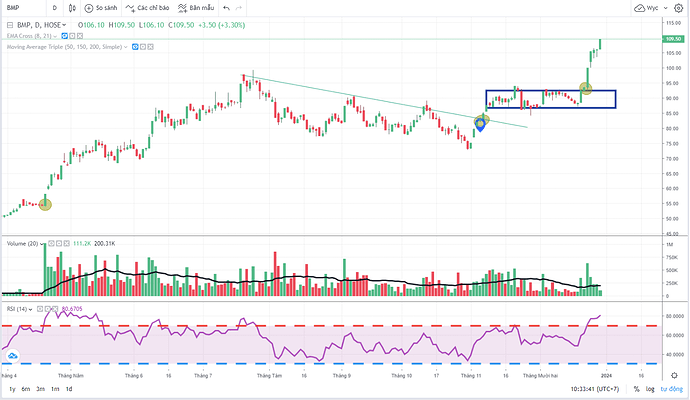Select the 1y time range
This screenshot has width=690, height=400.
pos(12,389)
